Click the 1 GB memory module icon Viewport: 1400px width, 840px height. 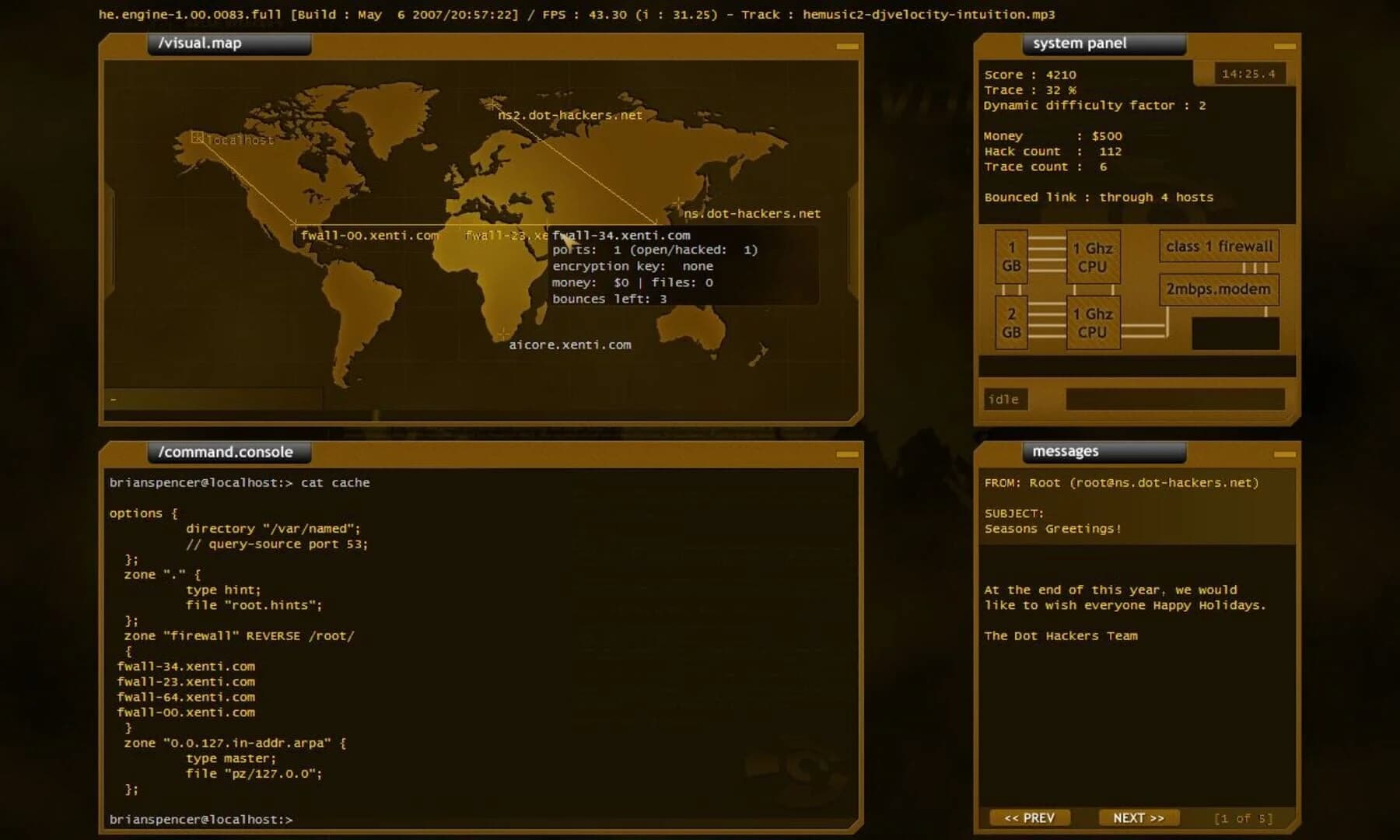1010,257
